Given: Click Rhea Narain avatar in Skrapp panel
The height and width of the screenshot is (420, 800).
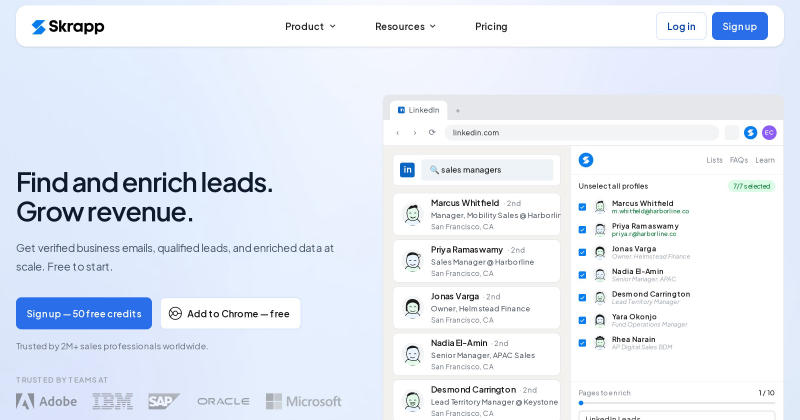Looking at the screenshot, I should (600, 343).
